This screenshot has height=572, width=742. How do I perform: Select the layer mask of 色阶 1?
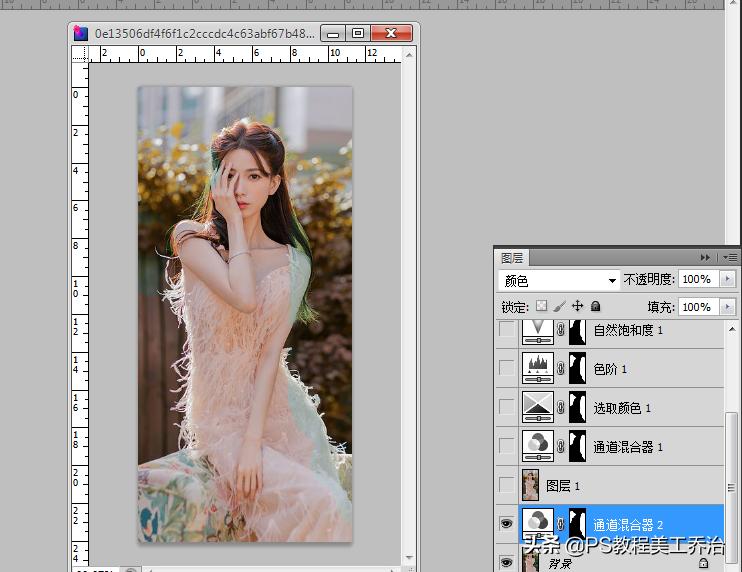pos(577,369)
